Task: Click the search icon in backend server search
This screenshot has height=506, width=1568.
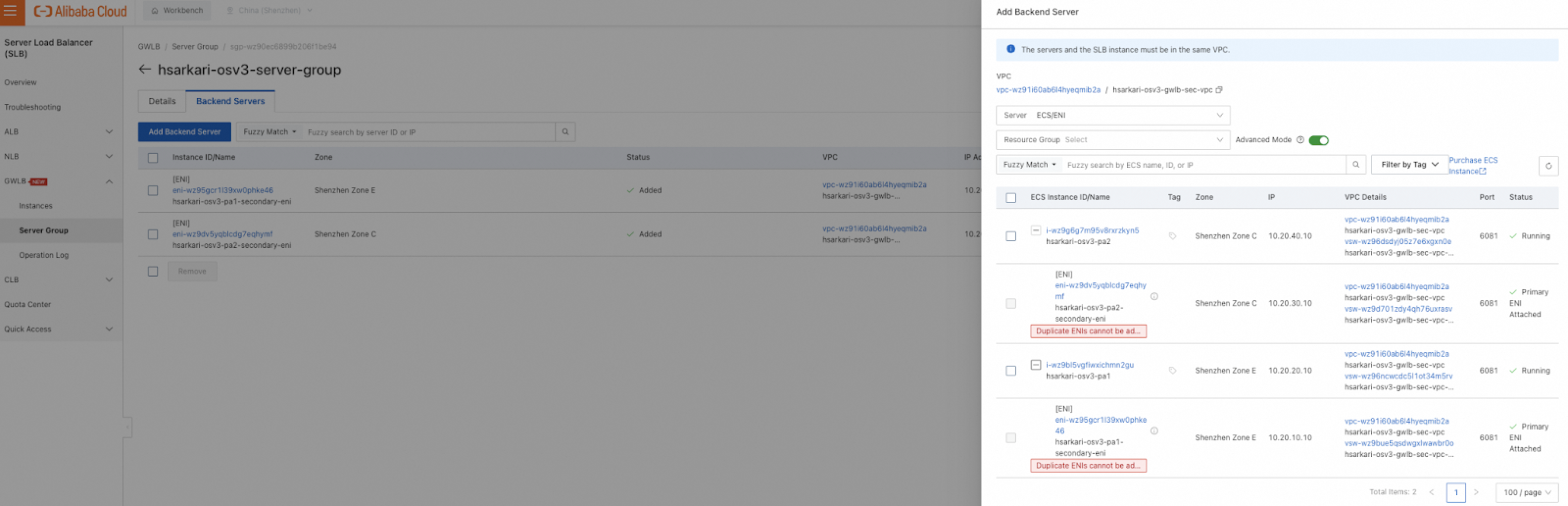Action: 565,132
